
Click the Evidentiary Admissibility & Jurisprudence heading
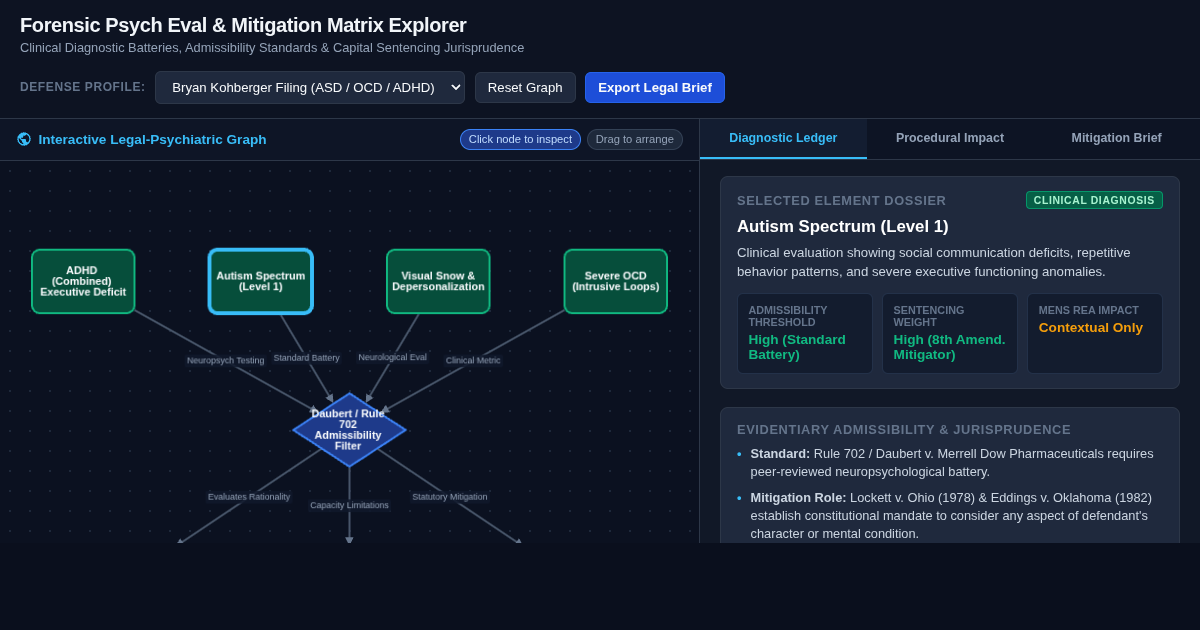pos(904,429)
